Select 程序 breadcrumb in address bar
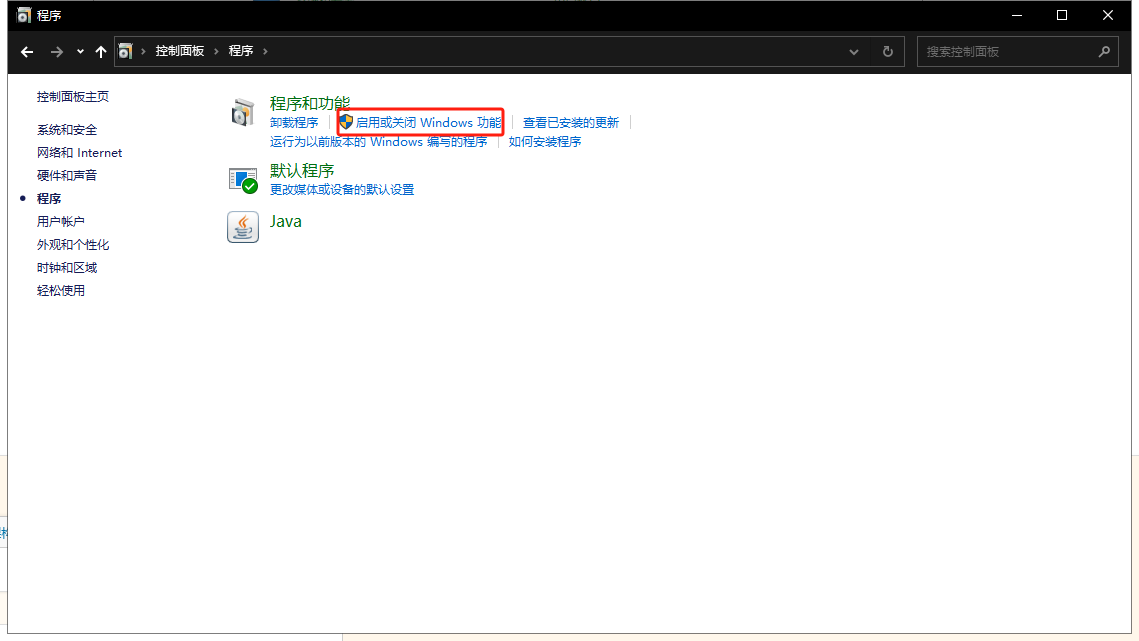Screen dimensions: 1139x641 click(x=240, y=51)
